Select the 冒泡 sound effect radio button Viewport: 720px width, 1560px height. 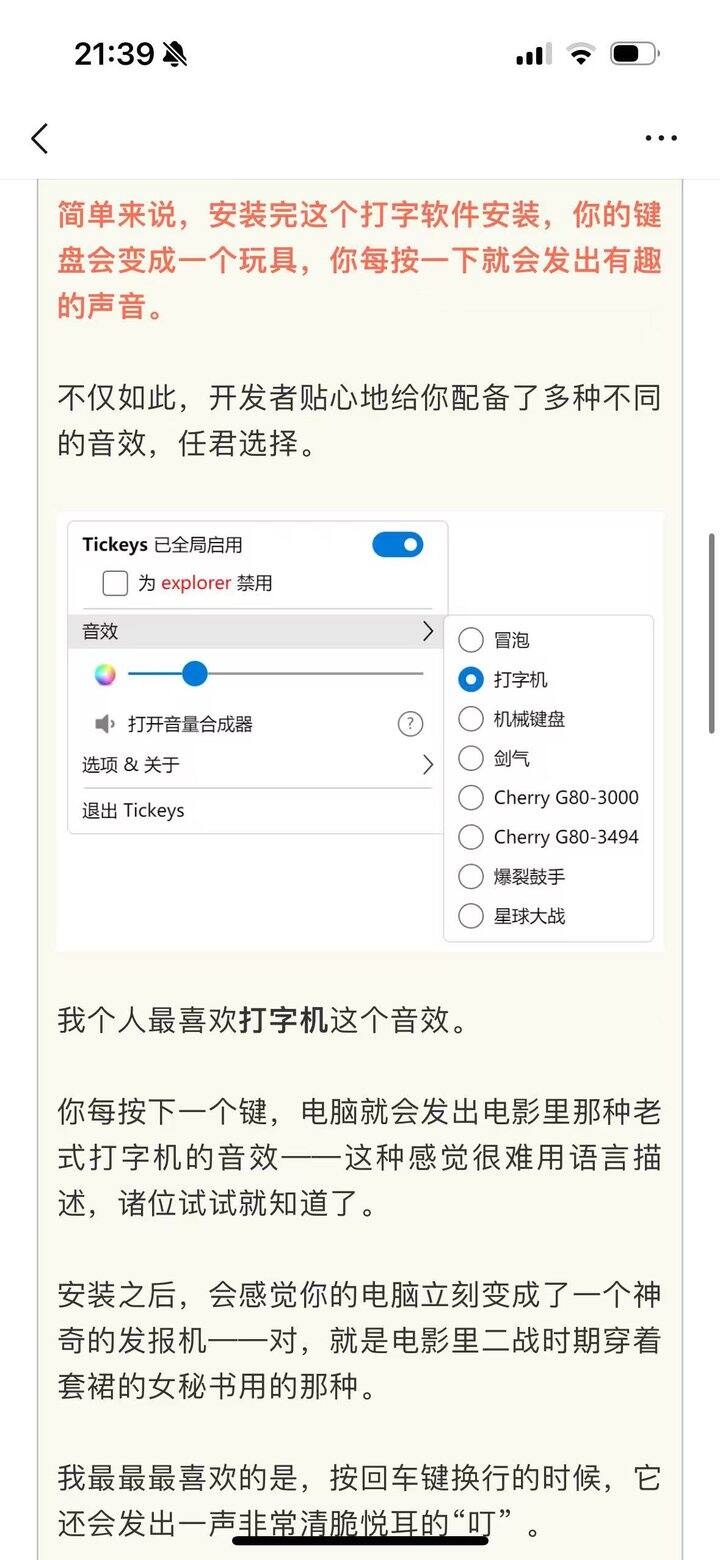471,640
